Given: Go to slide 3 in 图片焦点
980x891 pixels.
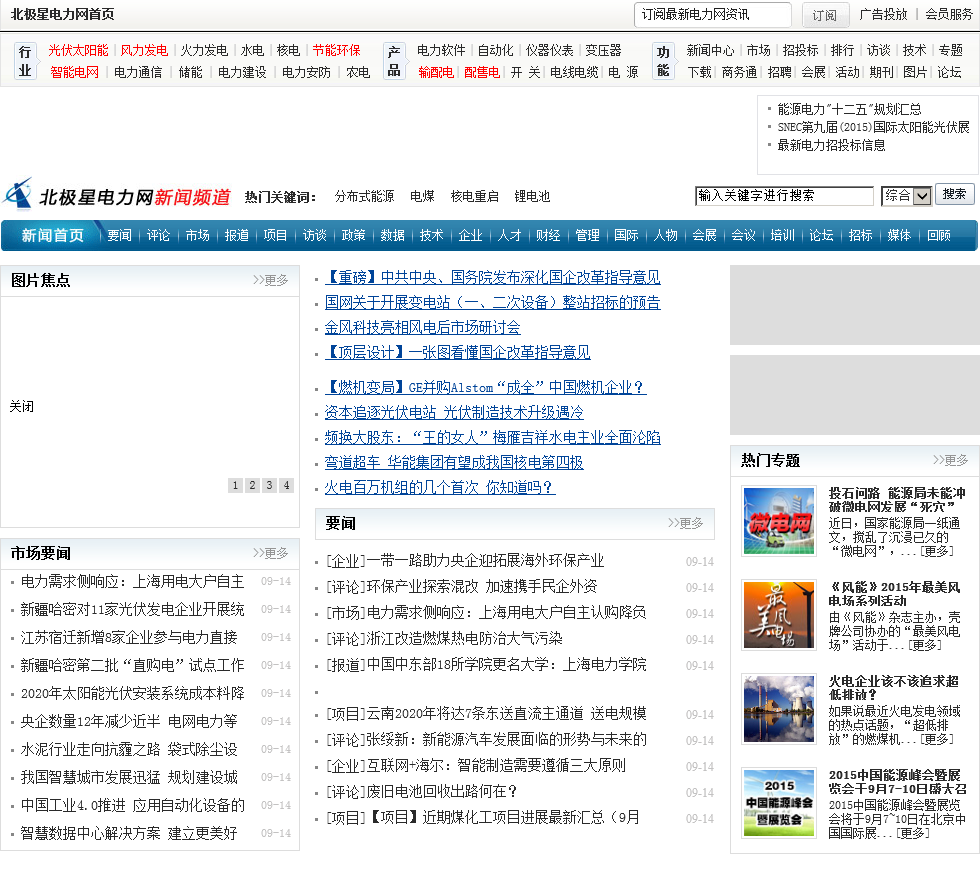Looking at the screenshot, I should click(x=269, y=485).
